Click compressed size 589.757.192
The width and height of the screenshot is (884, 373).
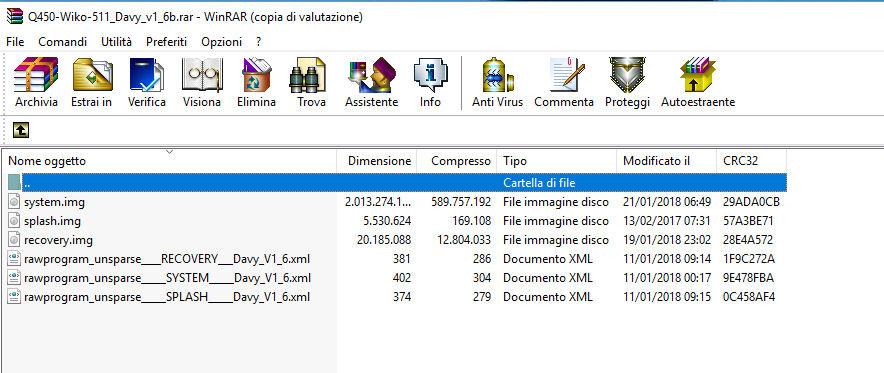click(461, 202)
